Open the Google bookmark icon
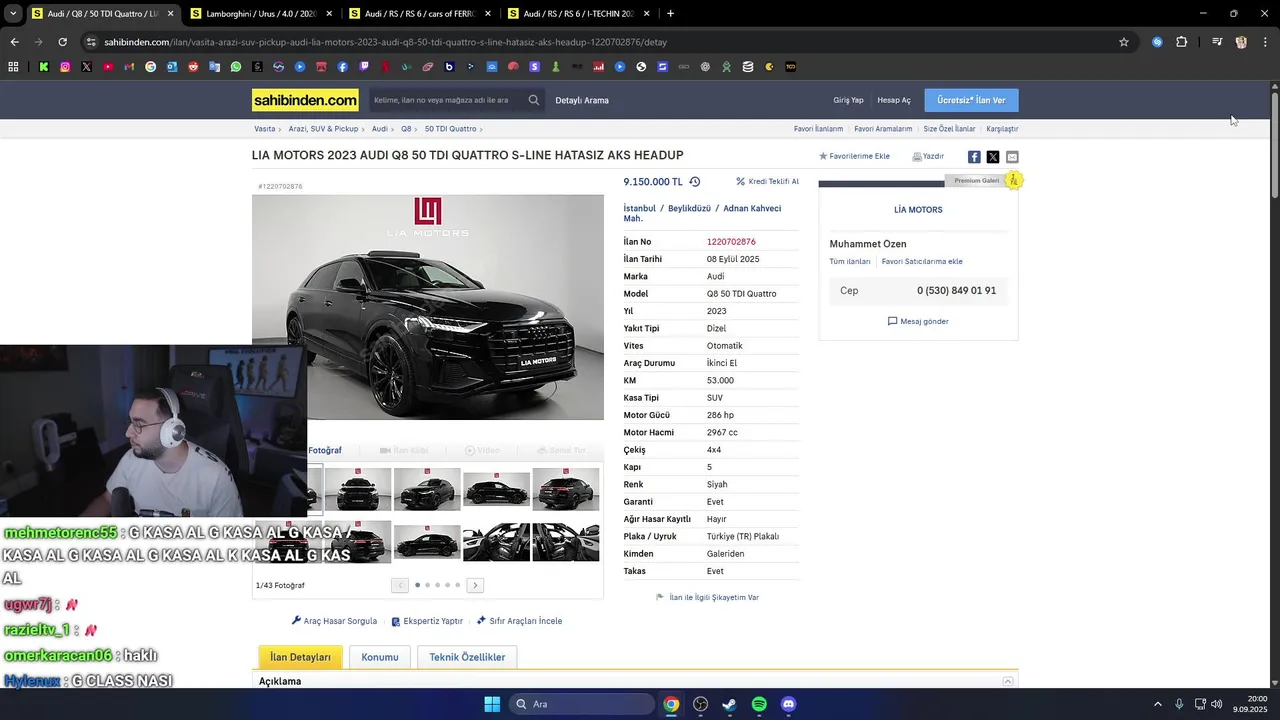1280x720 pixels. (x=150, y=67)
